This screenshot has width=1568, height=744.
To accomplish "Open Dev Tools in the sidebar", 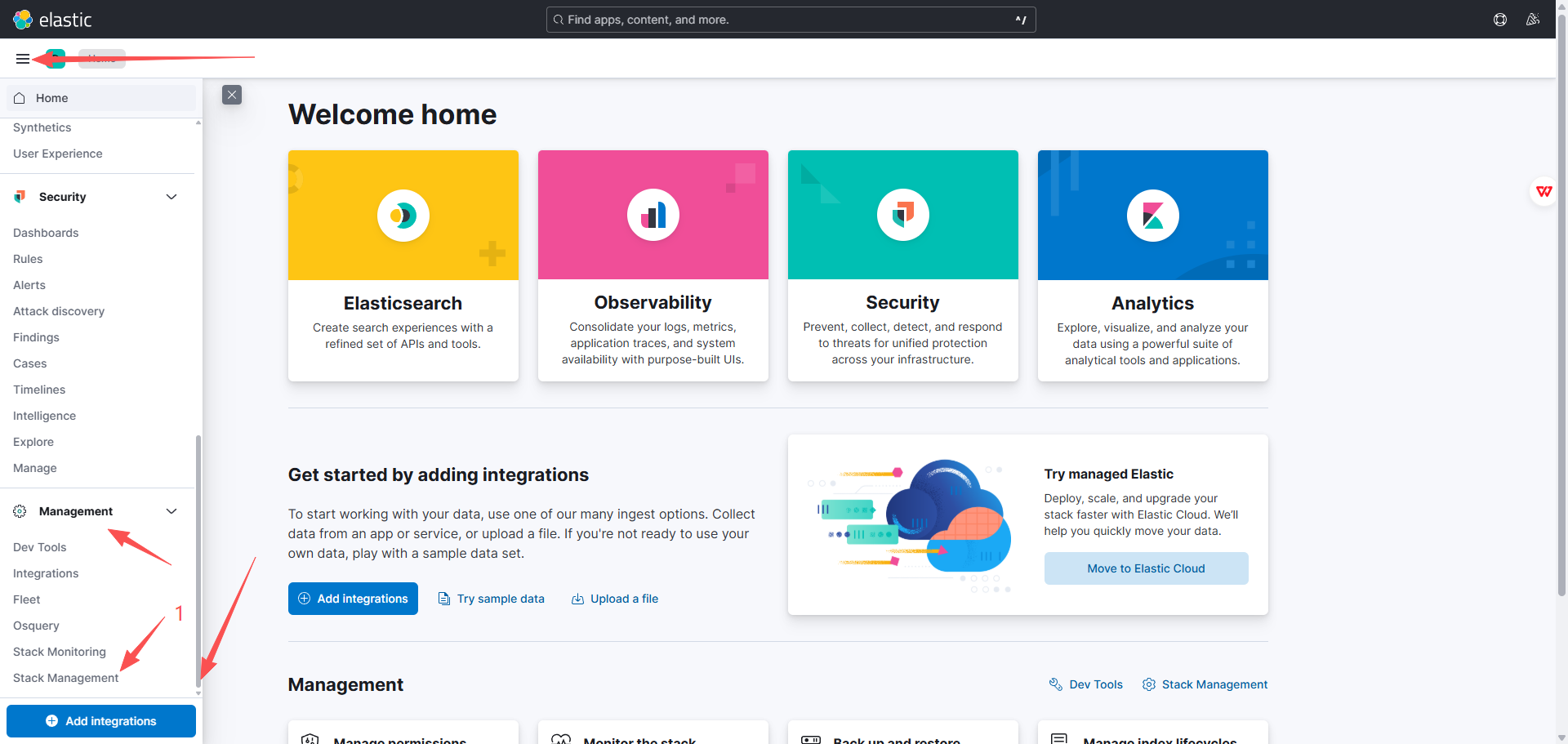I will click(x=40, y=547).
